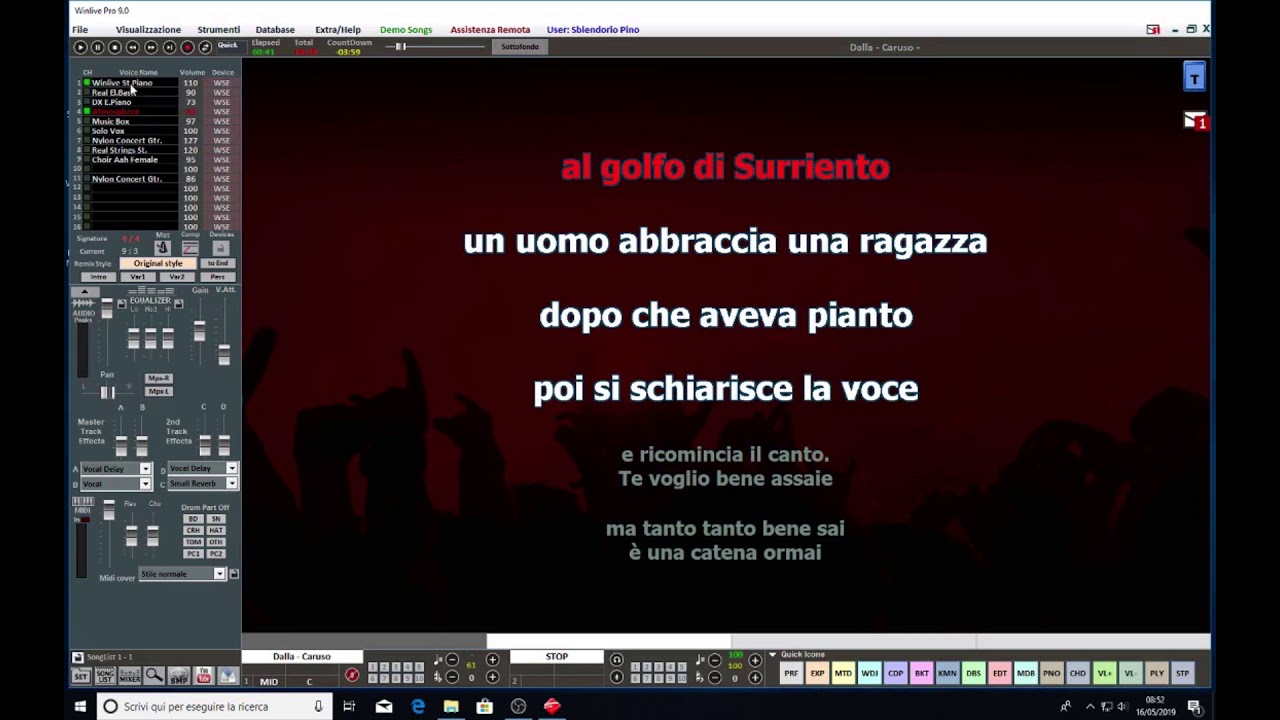The height and width of the screenshot is (720, 1280).
Task: Click the red Record button
Action: [187, 47]
